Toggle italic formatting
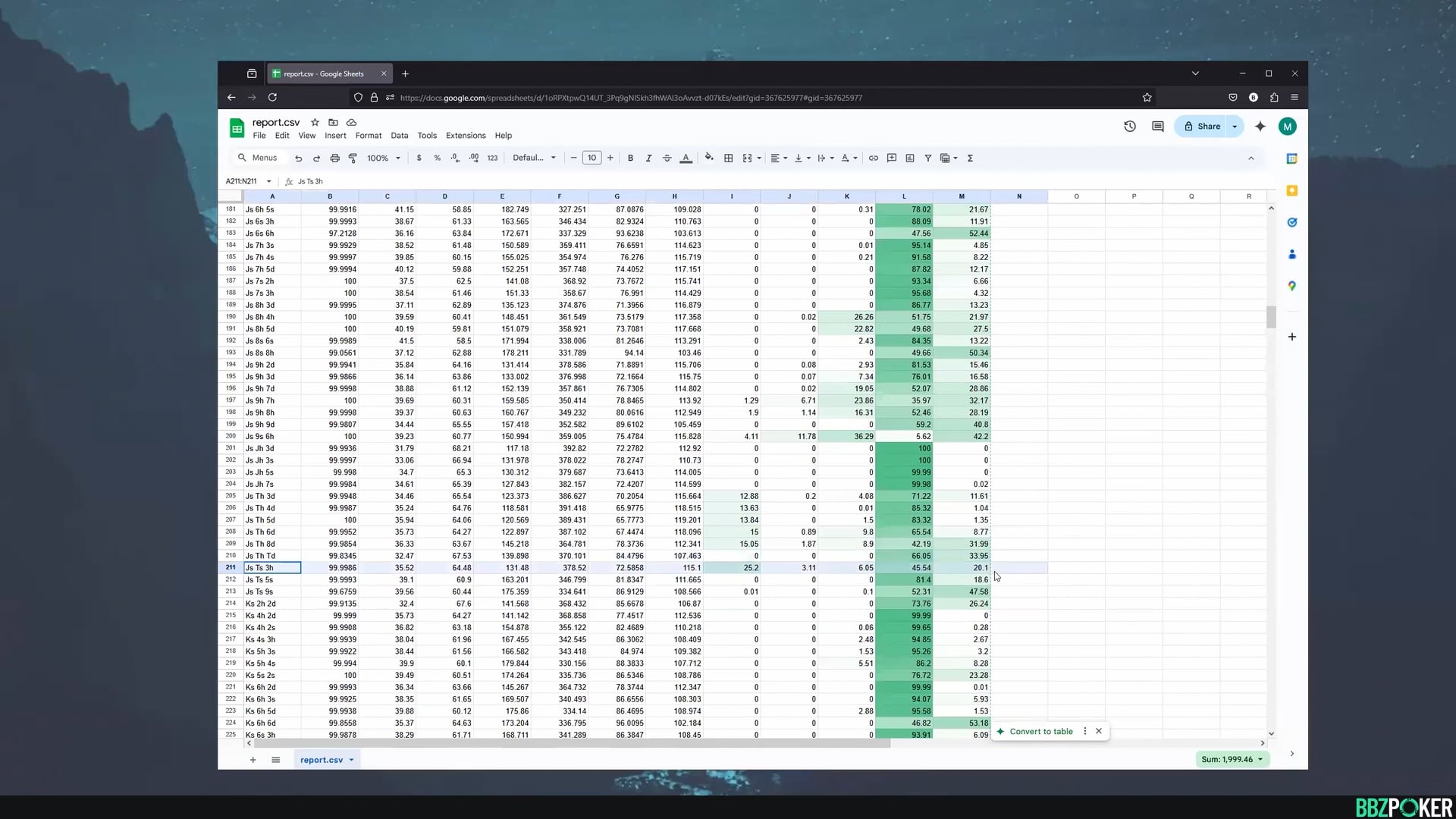The image size is (1456, 819). coord(648,158)
